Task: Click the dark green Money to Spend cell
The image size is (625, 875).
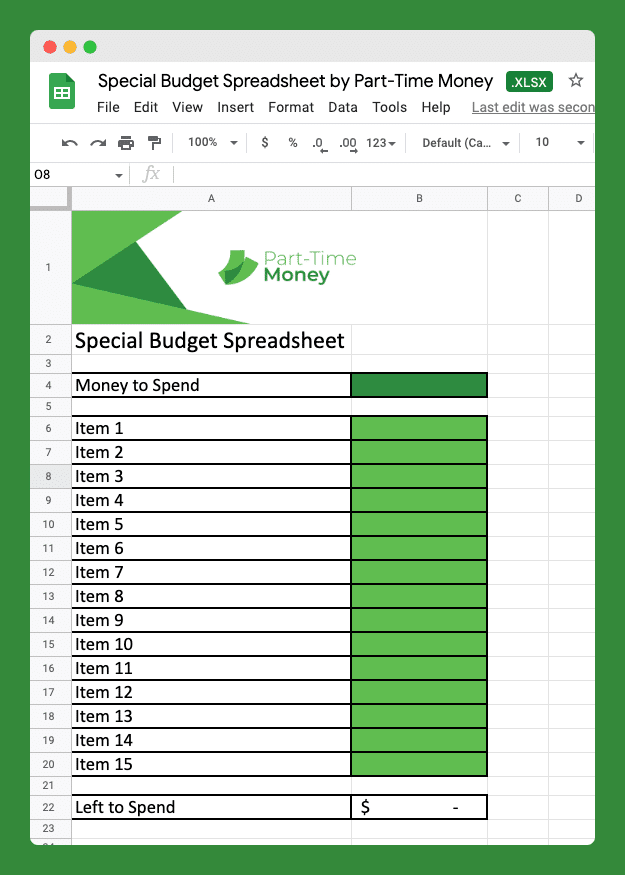Action: point(419,385)
